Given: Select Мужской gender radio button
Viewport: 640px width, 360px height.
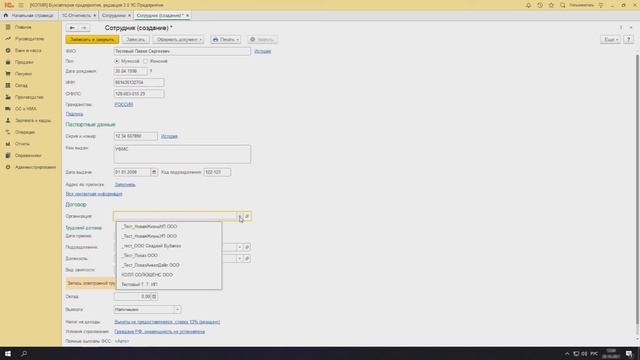Looking at the screenshot, I should pyautogui.click(x=117, y=61).
